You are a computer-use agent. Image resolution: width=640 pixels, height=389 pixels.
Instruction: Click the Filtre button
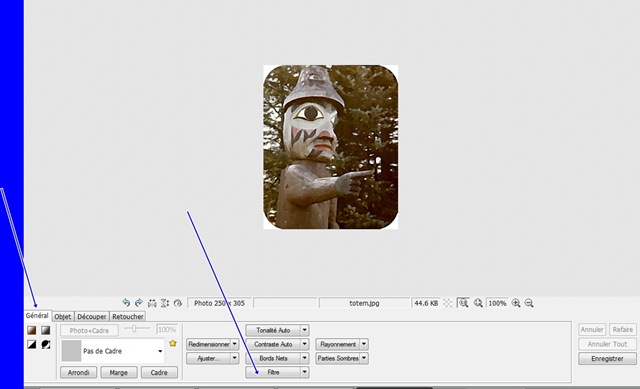[x=273, y=372]
